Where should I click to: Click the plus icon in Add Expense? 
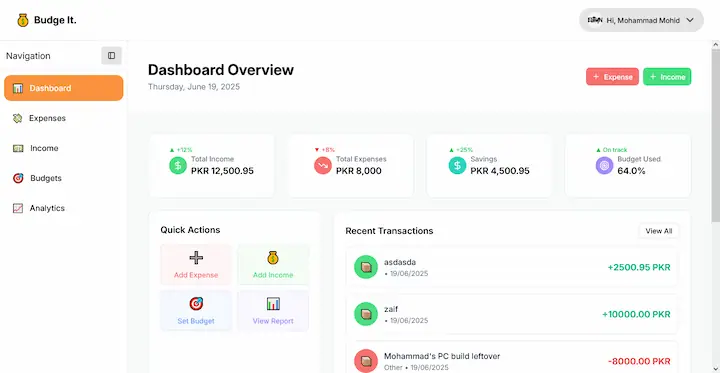click(x=196, y=258)
